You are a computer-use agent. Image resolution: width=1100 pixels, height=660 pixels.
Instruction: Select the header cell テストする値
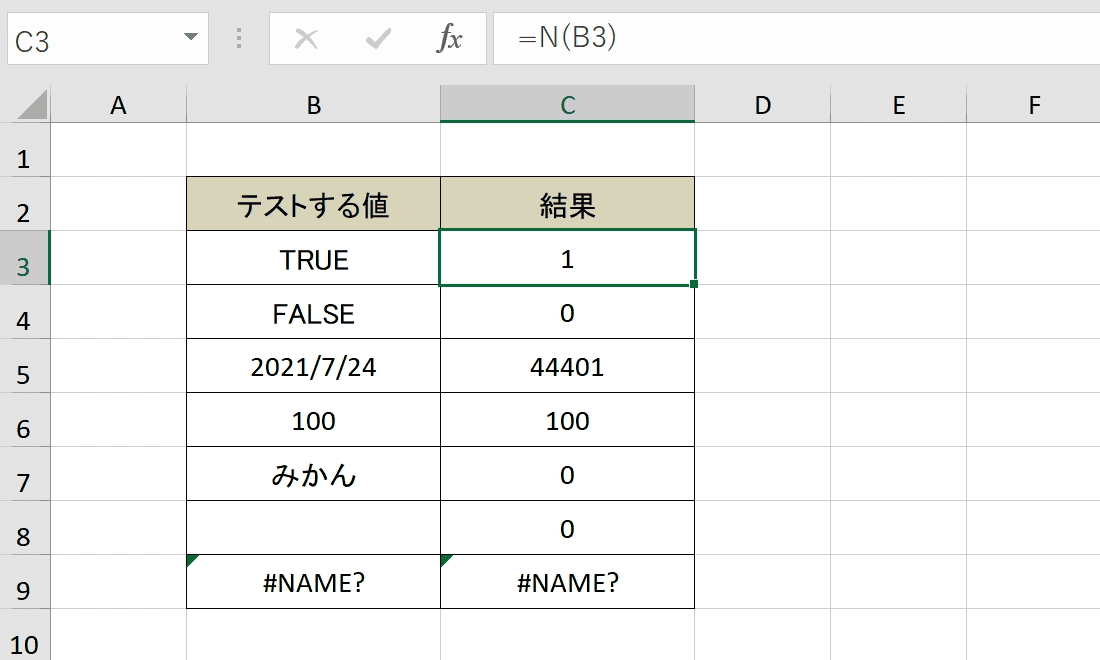click(314, 204)
